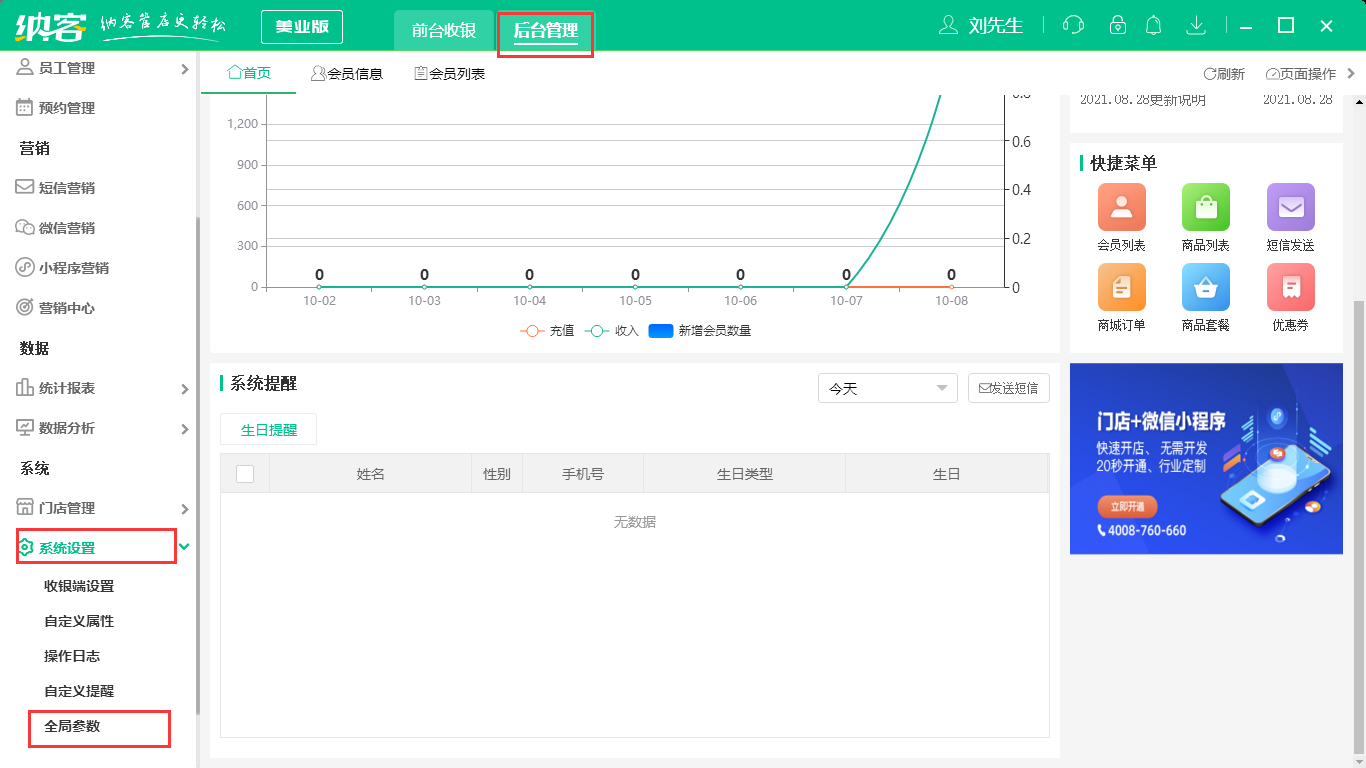Viewport: 1366px width, 768px height.
Task: Expand the 统计报表 sidebar menu
Action: point(100,388)
